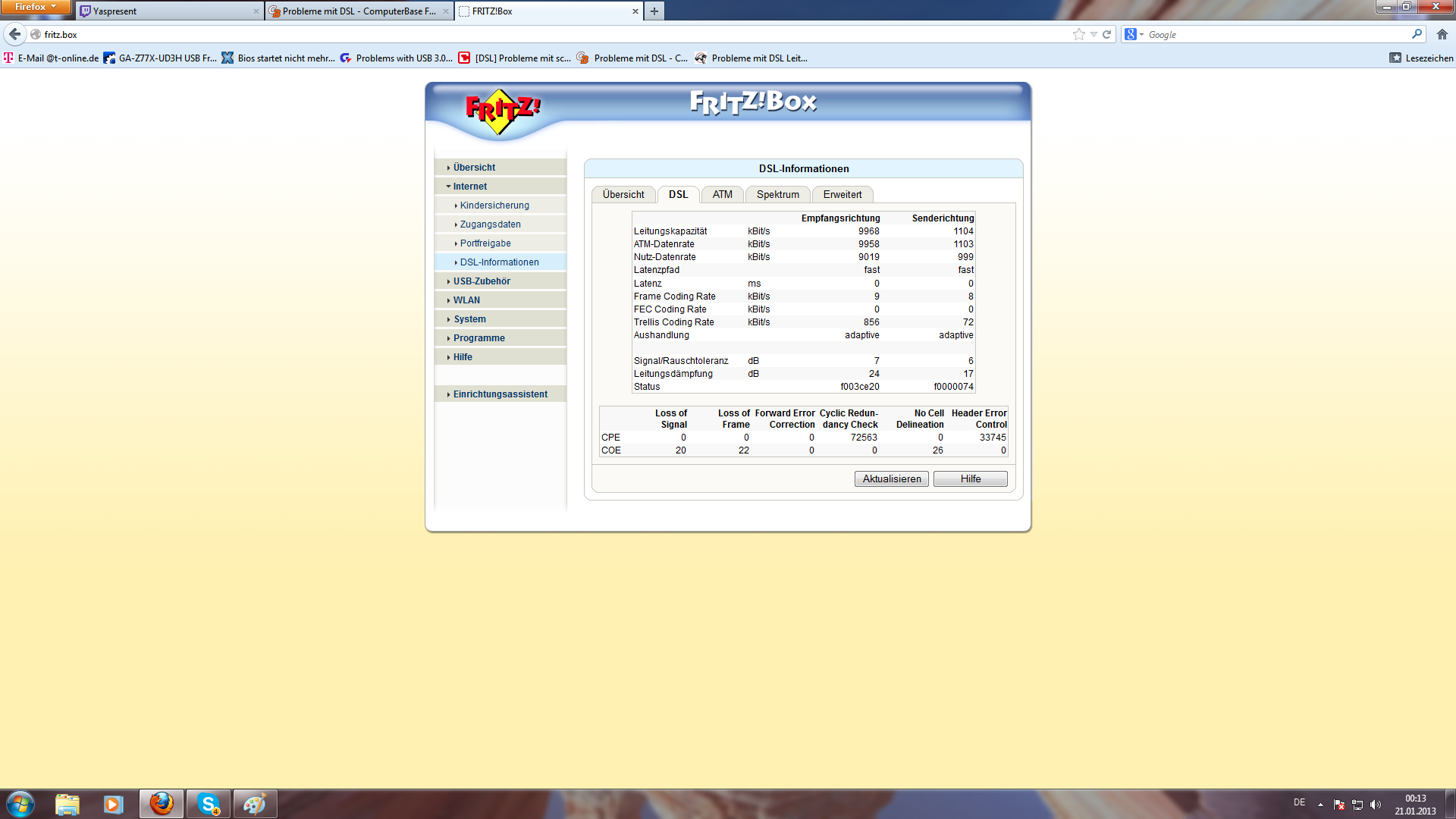
Task: Open new tab with plus icon
Action: click(x=654, y=11)
